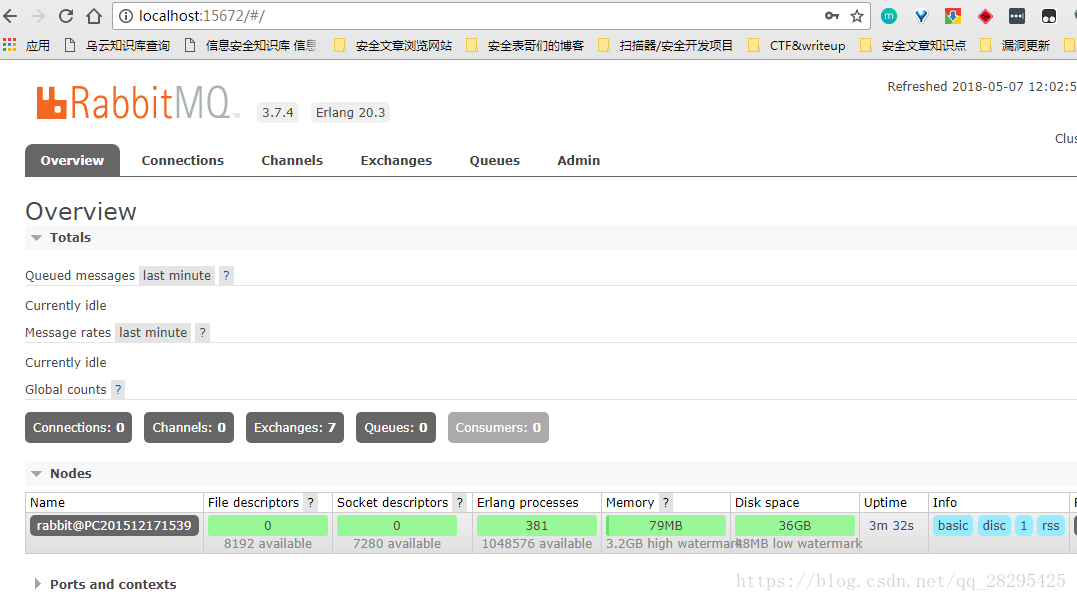
Task: Click the blue V-shaped extension icon
Action: 921,16
